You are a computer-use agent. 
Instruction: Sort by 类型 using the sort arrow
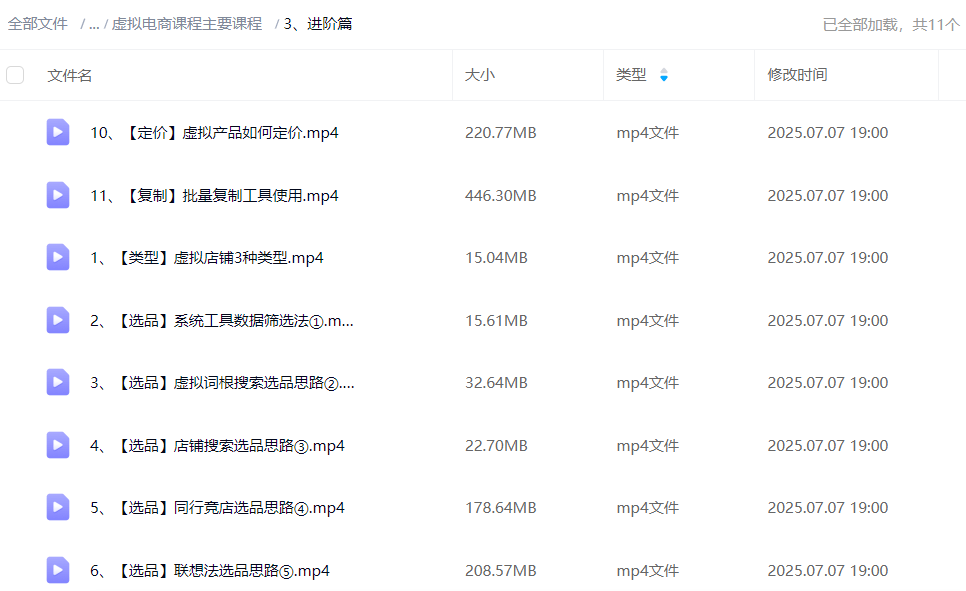click(664, 75)
